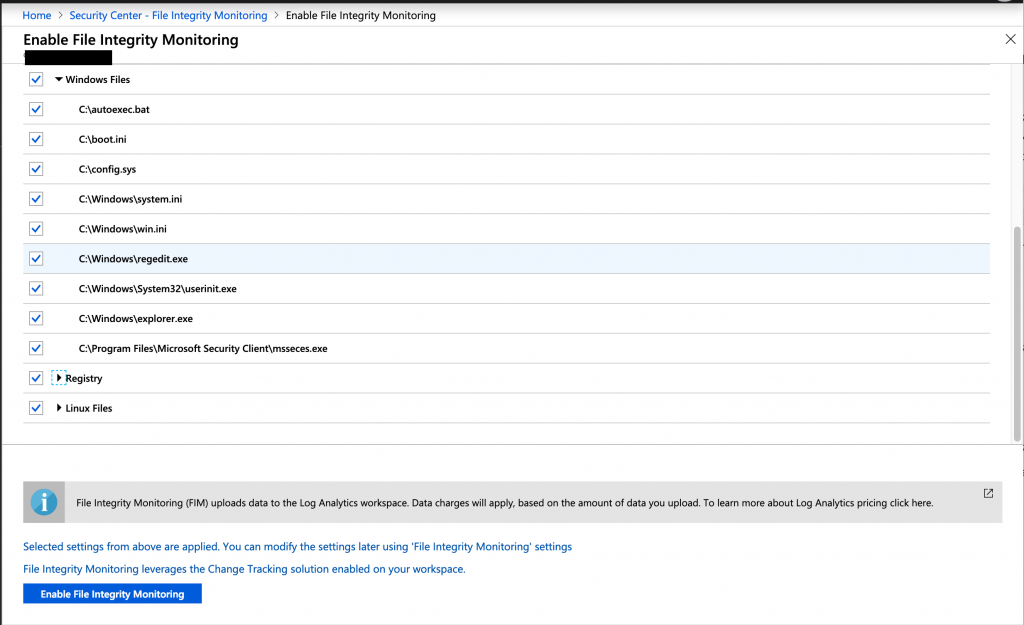Uncheck the C:\Windows\explorer.exe checkbox
The image size is (1024, 625).
(x=36, y=319)
